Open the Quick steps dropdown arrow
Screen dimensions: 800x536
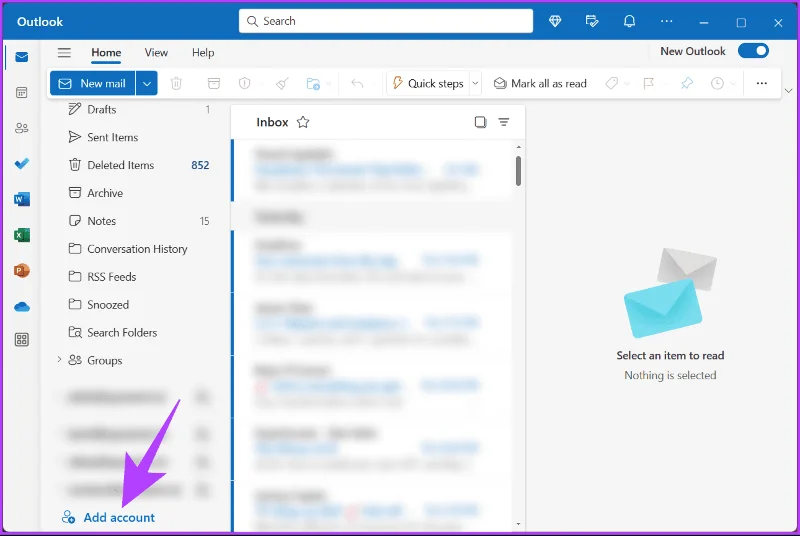pyautogui.click(x=475, y=83)
